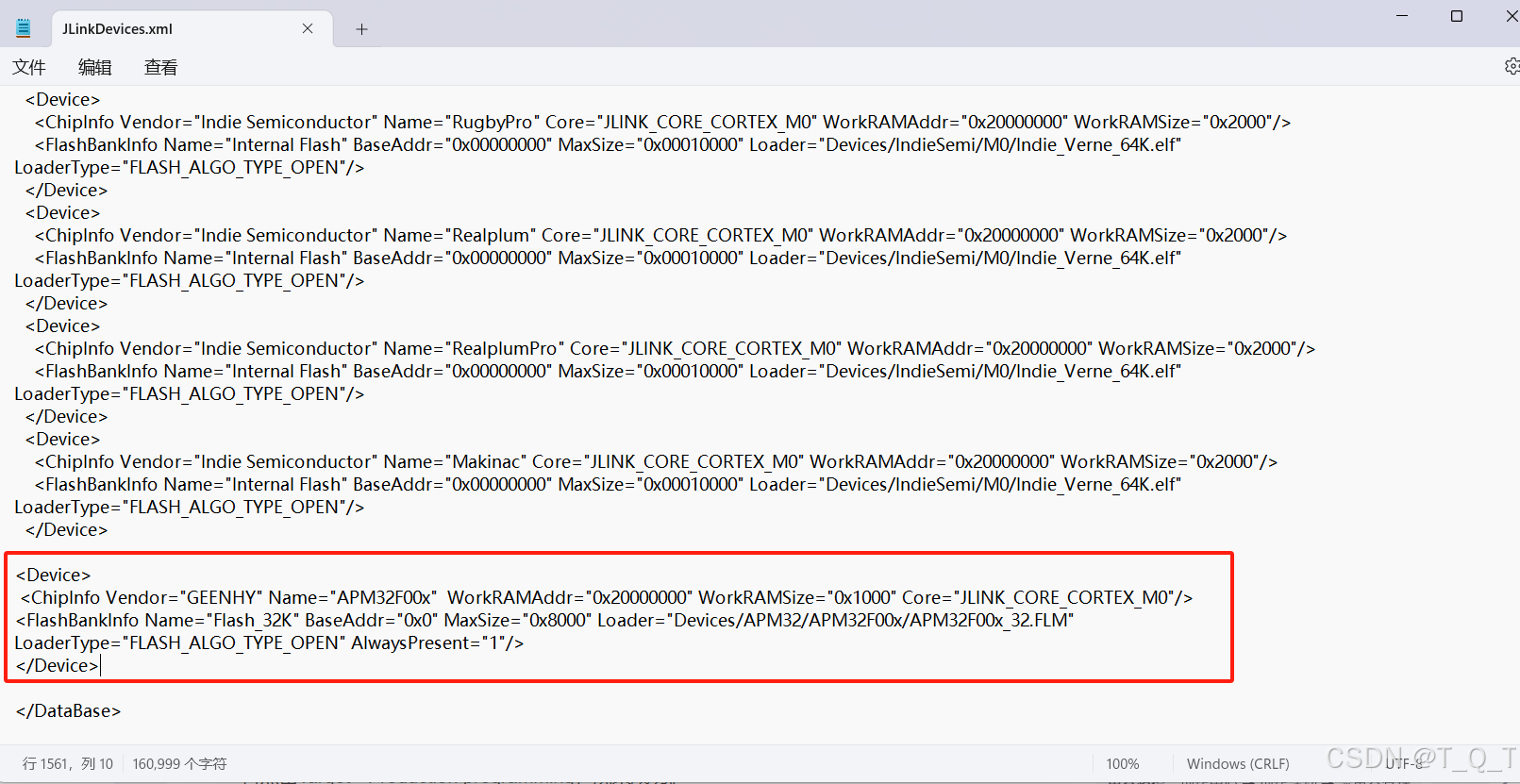Screen dimensions: 1520x784
Task: Maximize the Notepad window
Action: (1457, 16)
